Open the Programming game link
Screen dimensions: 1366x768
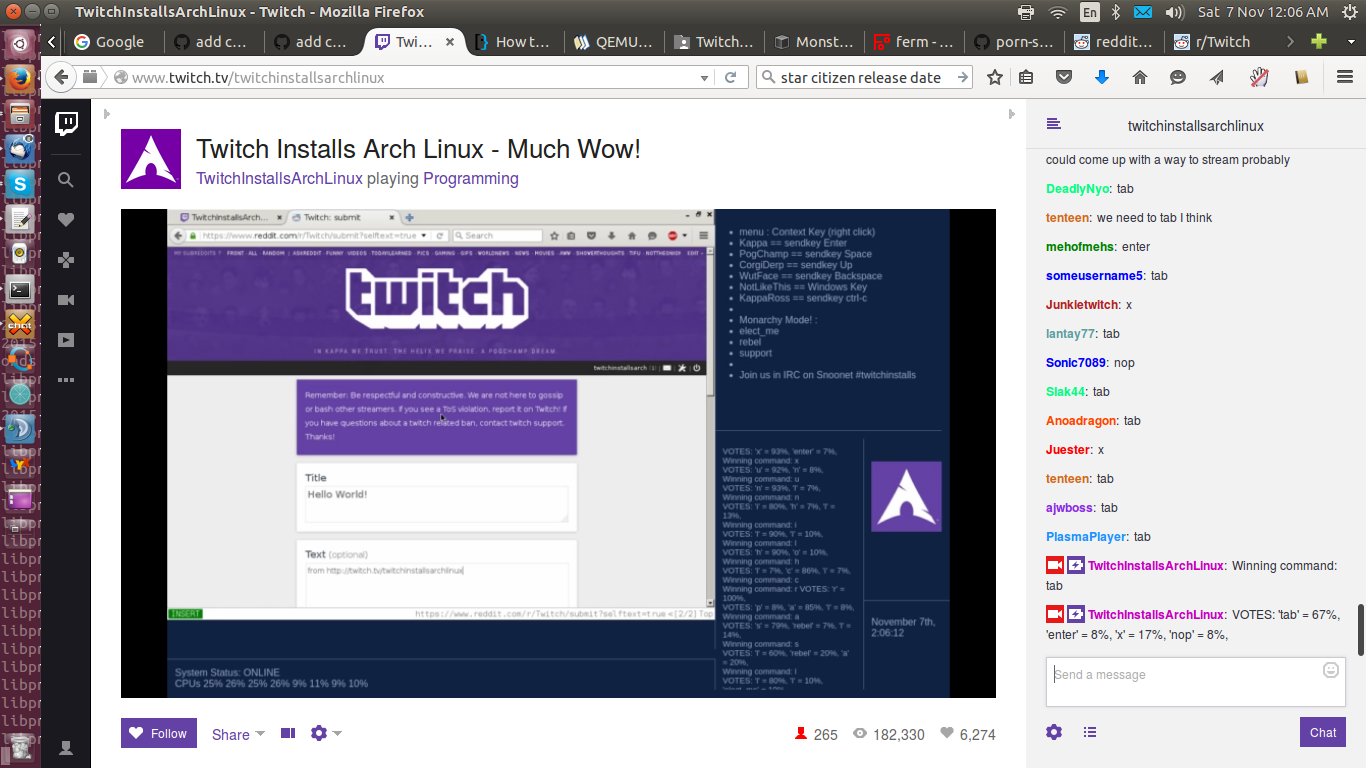coord(471,179)
